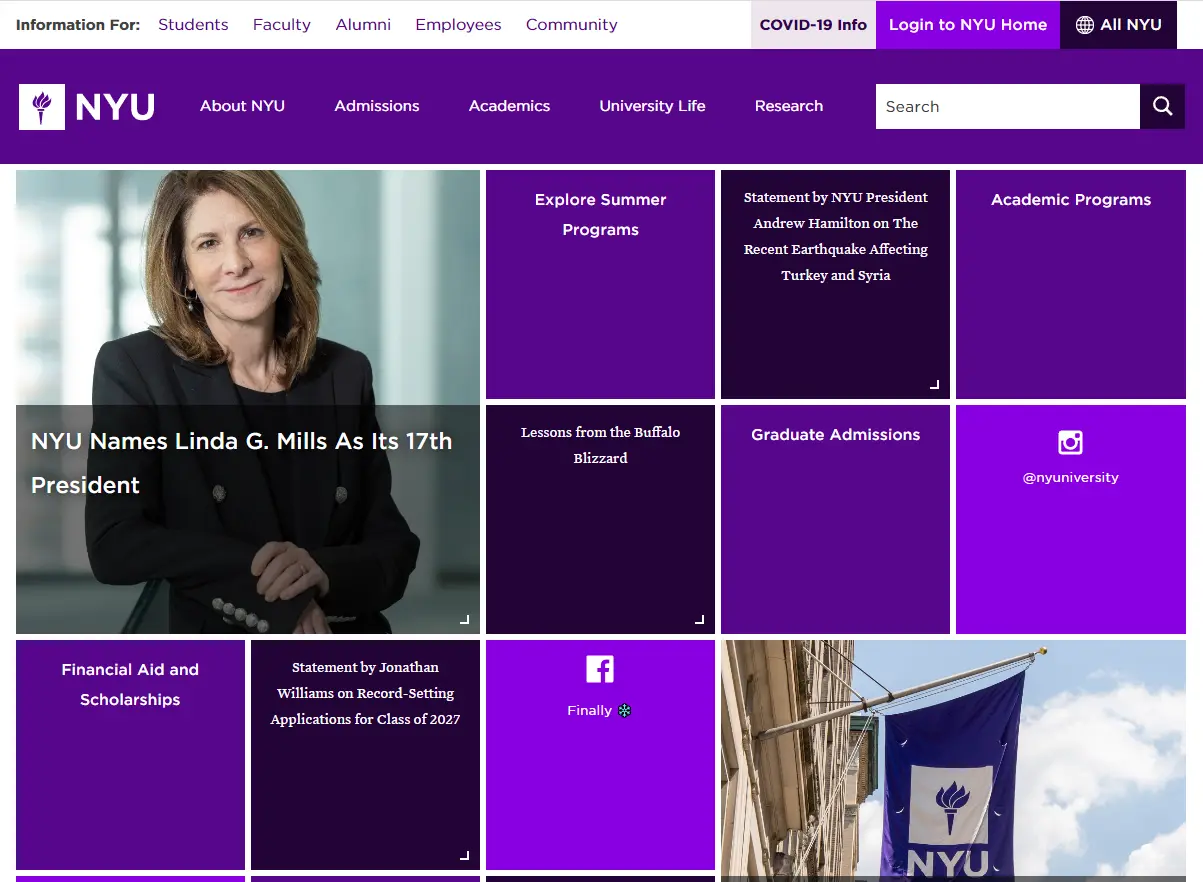
Task: Select the University Life menu item
Action: (652, 106)
